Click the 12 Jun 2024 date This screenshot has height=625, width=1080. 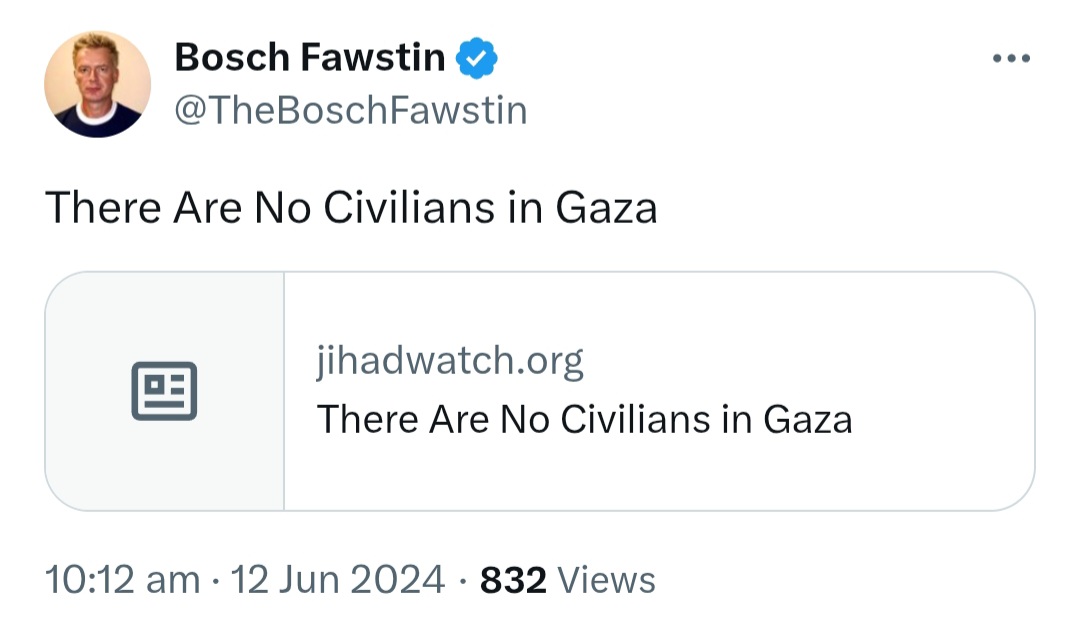tap(338, 580)
